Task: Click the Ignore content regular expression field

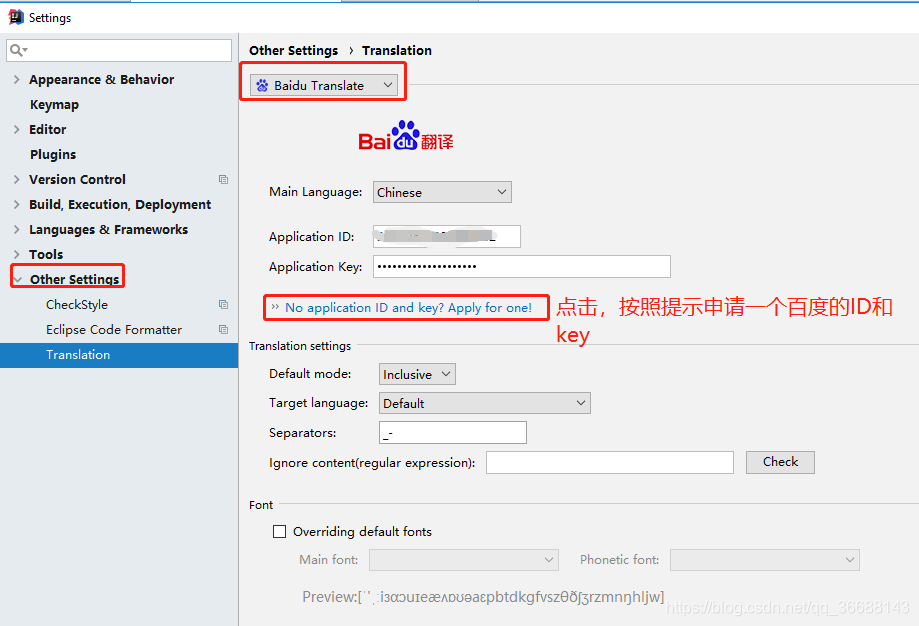Action: 610,462
